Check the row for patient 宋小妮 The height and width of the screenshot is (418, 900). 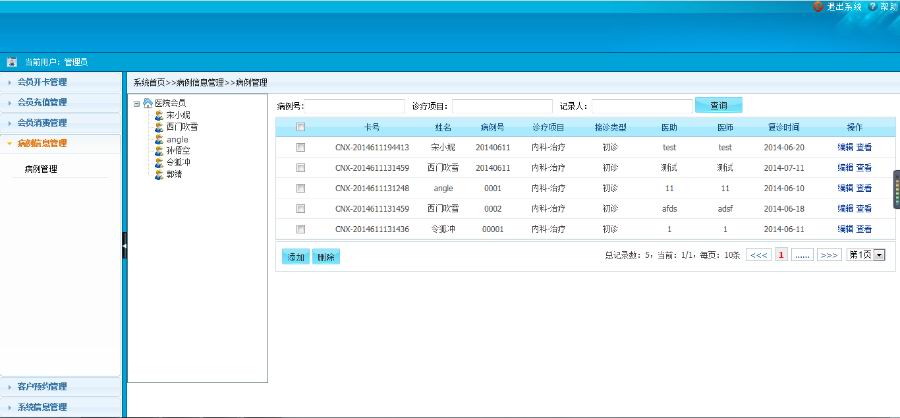tap(300, 147)
